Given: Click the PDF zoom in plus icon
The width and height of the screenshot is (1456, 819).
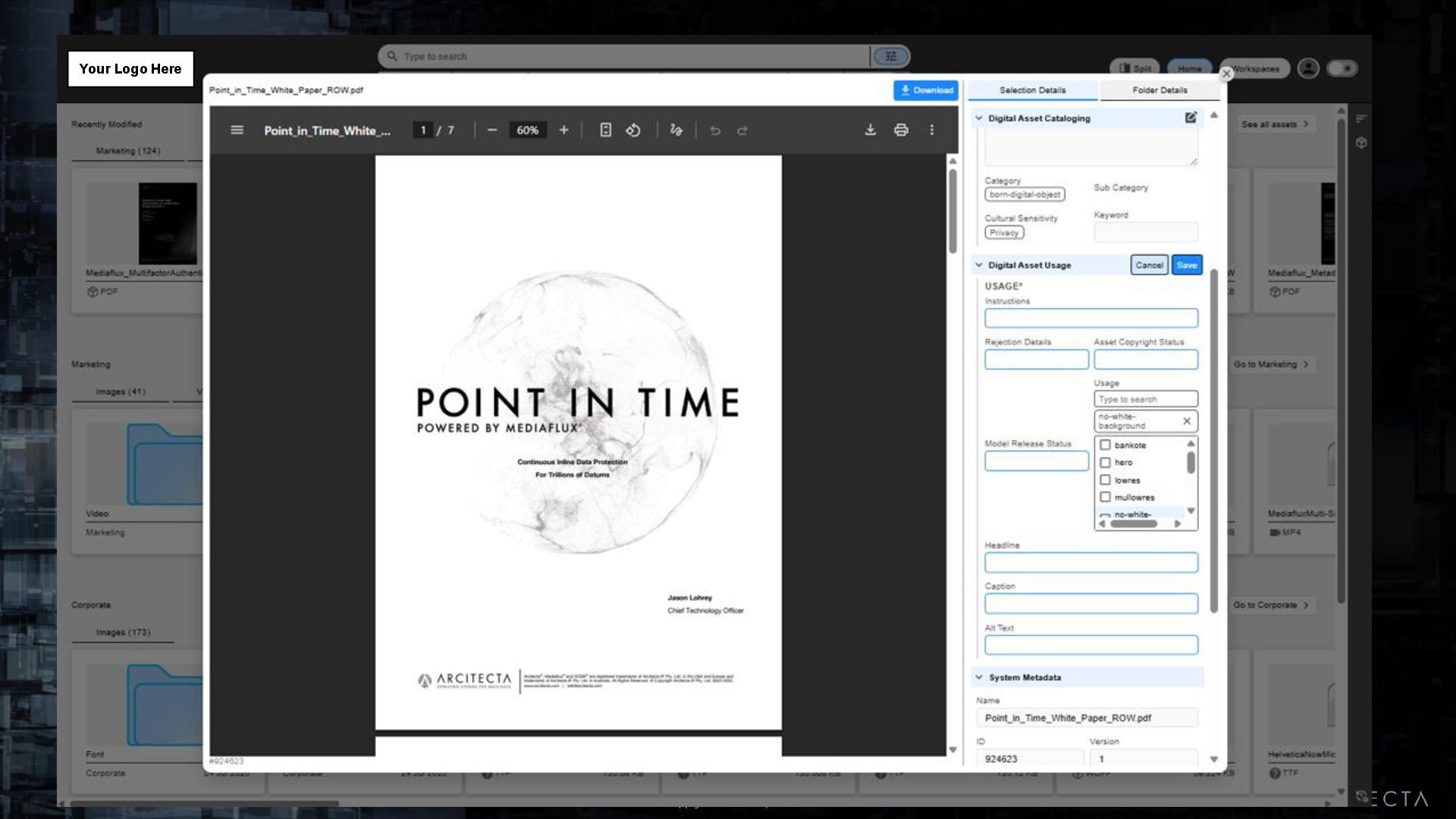Looking at the screenshot, I should coord(563,130).
